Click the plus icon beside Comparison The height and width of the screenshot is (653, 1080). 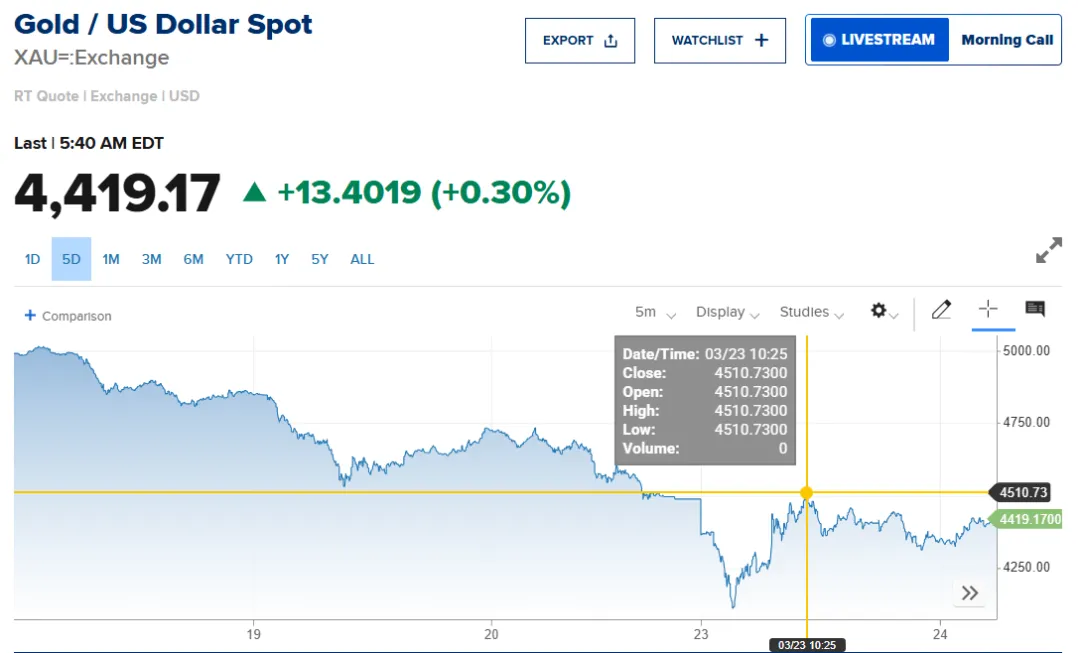click(x=30, y=316)
